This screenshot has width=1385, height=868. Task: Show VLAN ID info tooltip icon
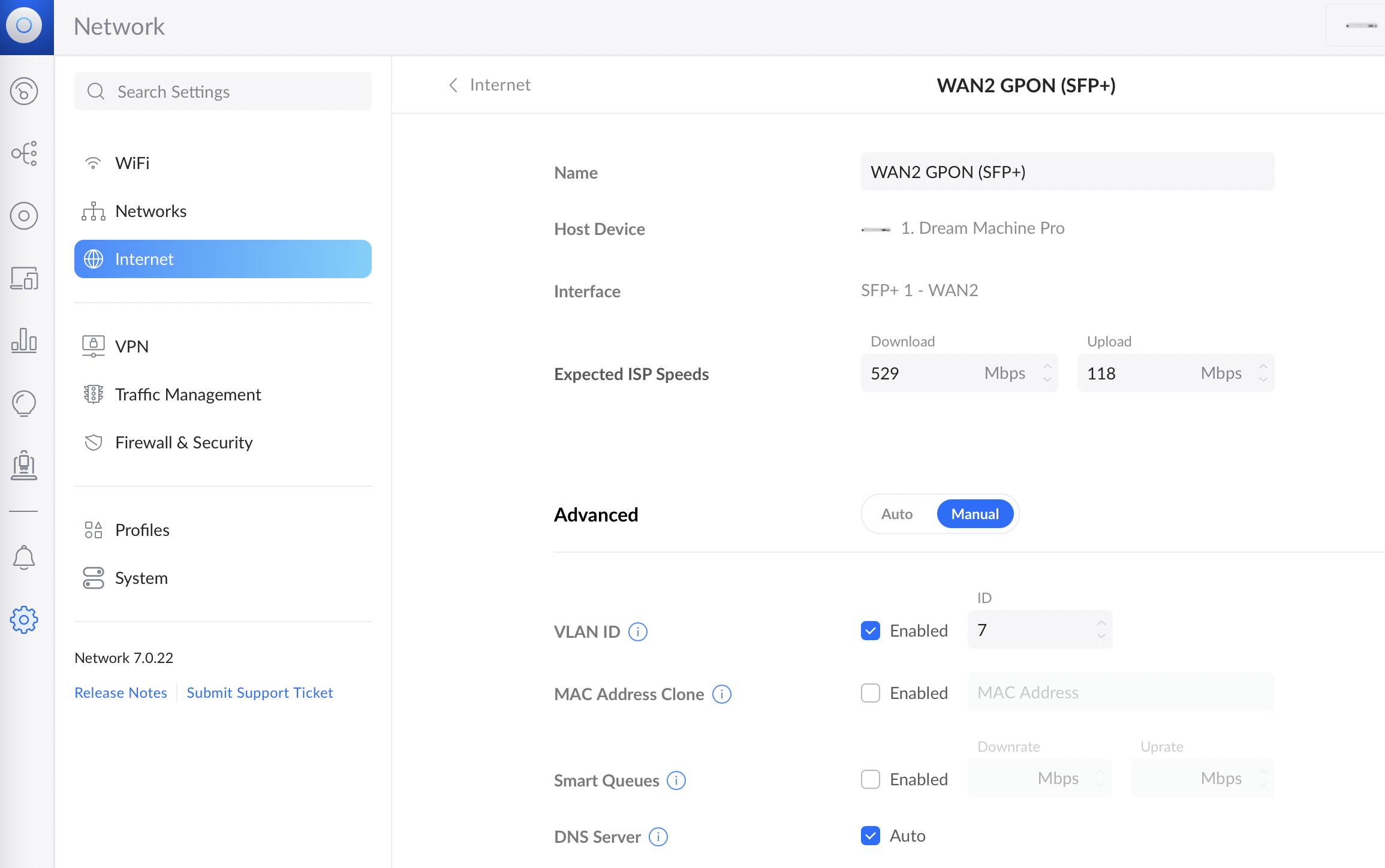(x=638, y=632)
